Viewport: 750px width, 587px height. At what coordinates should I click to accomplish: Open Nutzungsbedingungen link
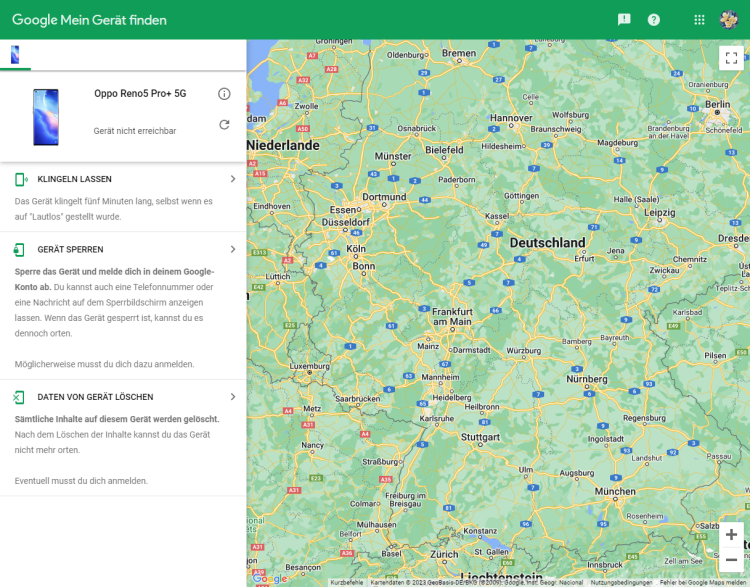[x=621, y=583]
